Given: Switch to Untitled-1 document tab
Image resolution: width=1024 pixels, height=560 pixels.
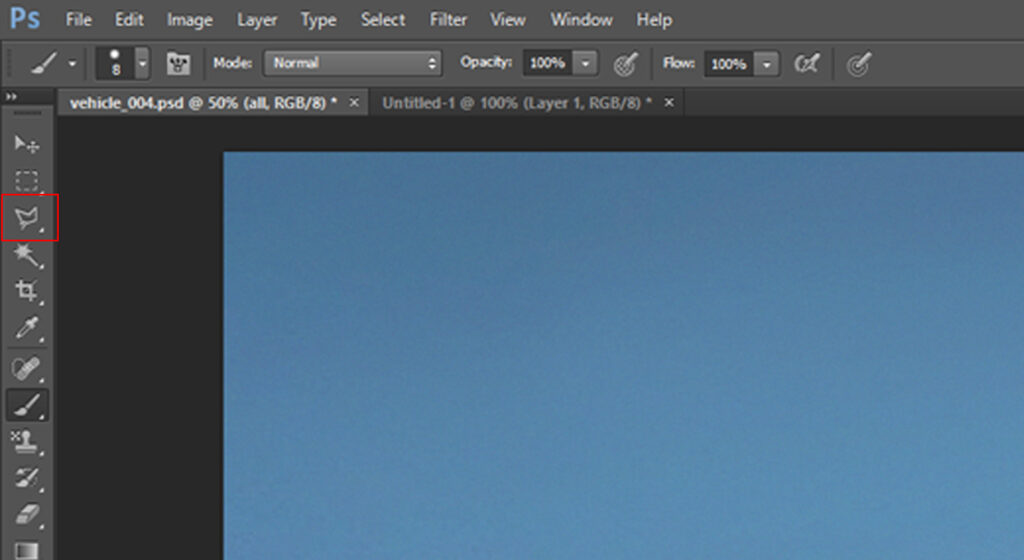Looking at the screenshot, I should (x=517, y=102).
